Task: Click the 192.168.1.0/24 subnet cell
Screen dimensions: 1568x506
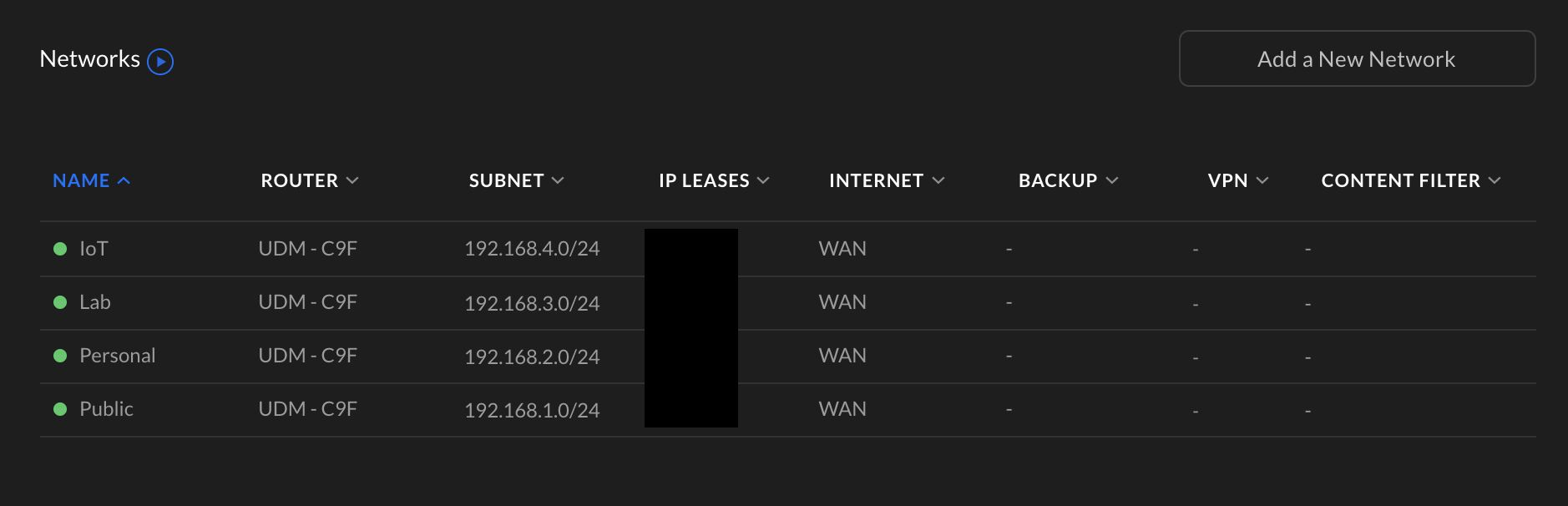Action: [532, 410]
